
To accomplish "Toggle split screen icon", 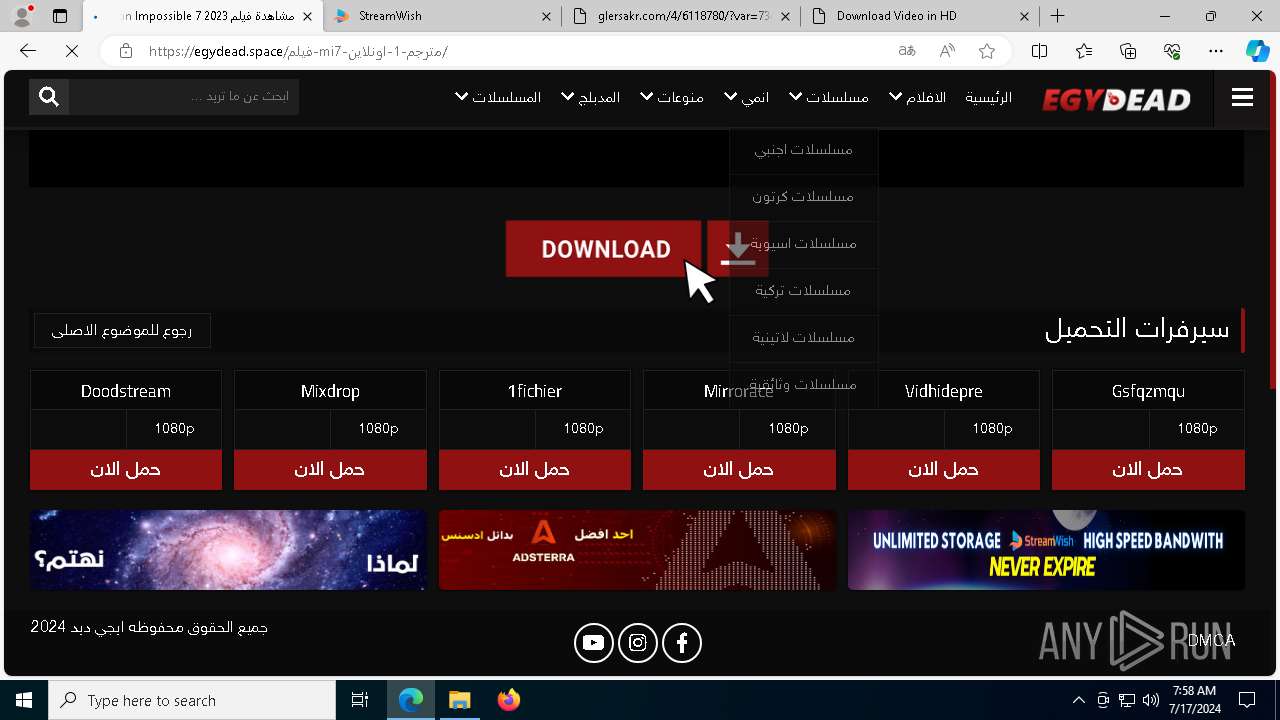I will click(1040, 51).
